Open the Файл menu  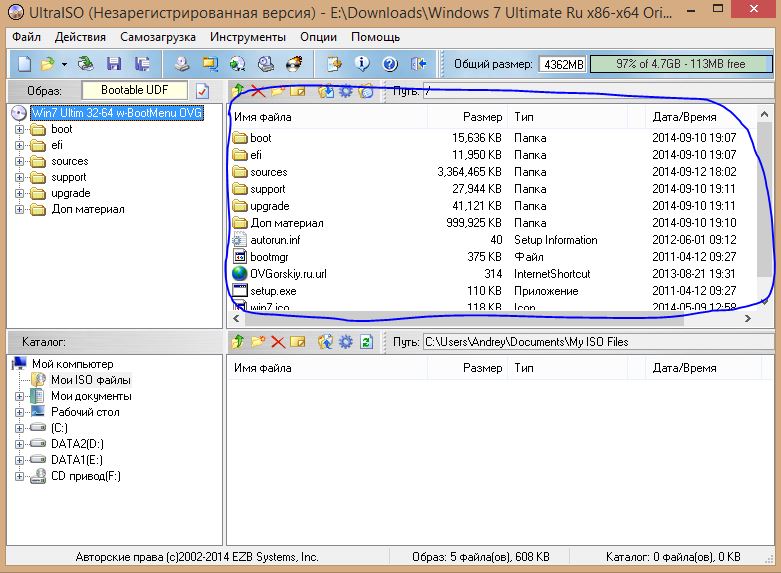pyautogui.click(x=26, y=37)
